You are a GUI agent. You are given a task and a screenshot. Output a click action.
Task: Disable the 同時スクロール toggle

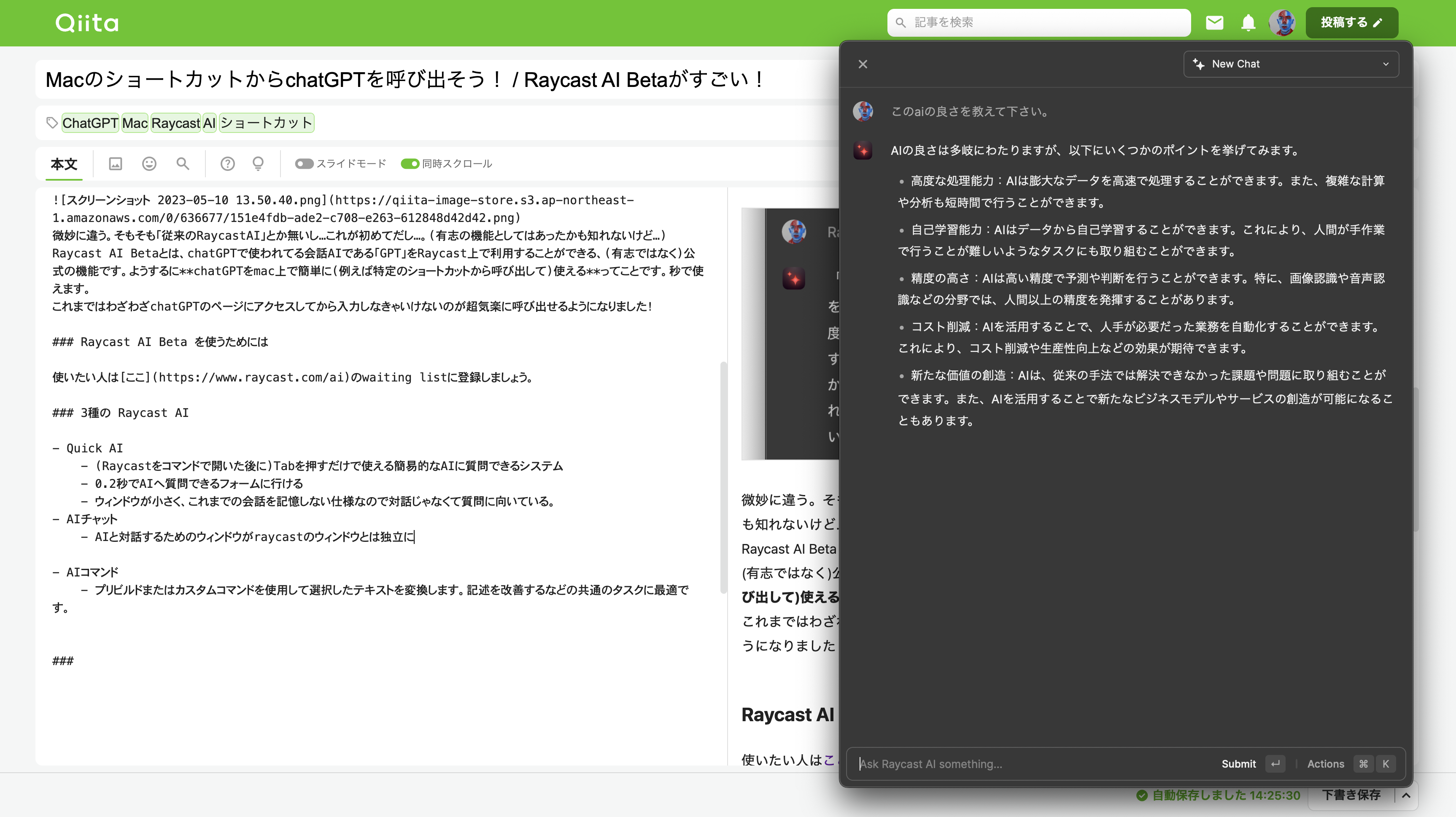click(x=409, y=164)
